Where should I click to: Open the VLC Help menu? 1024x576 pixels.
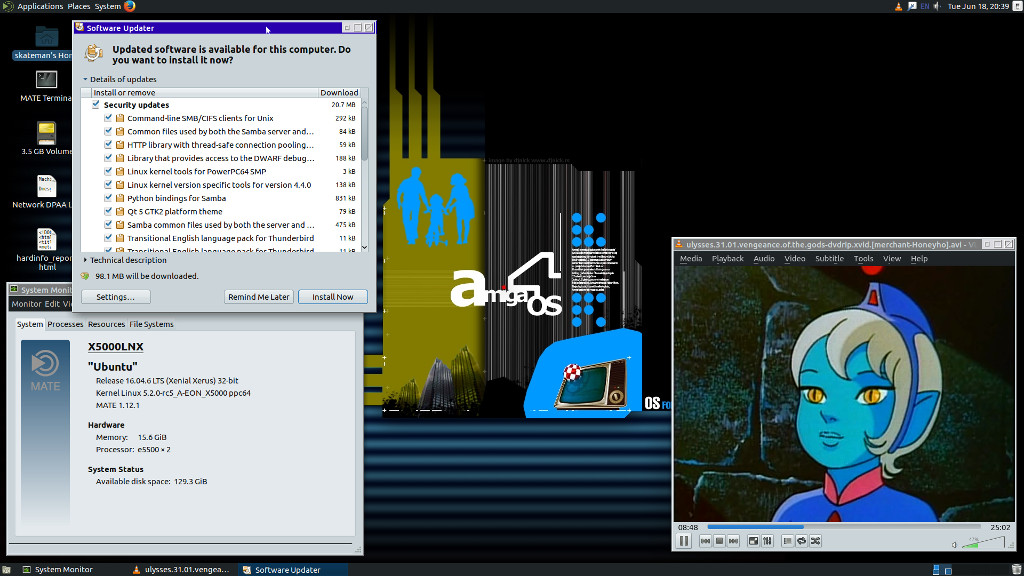[x=919, y=259]
